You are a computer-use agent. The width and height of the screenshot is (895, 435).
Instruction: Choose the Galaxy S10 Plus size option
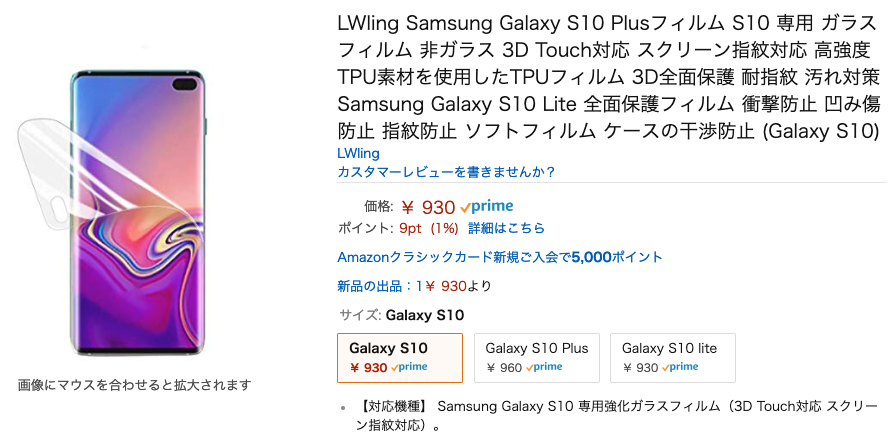pos(537,357)
